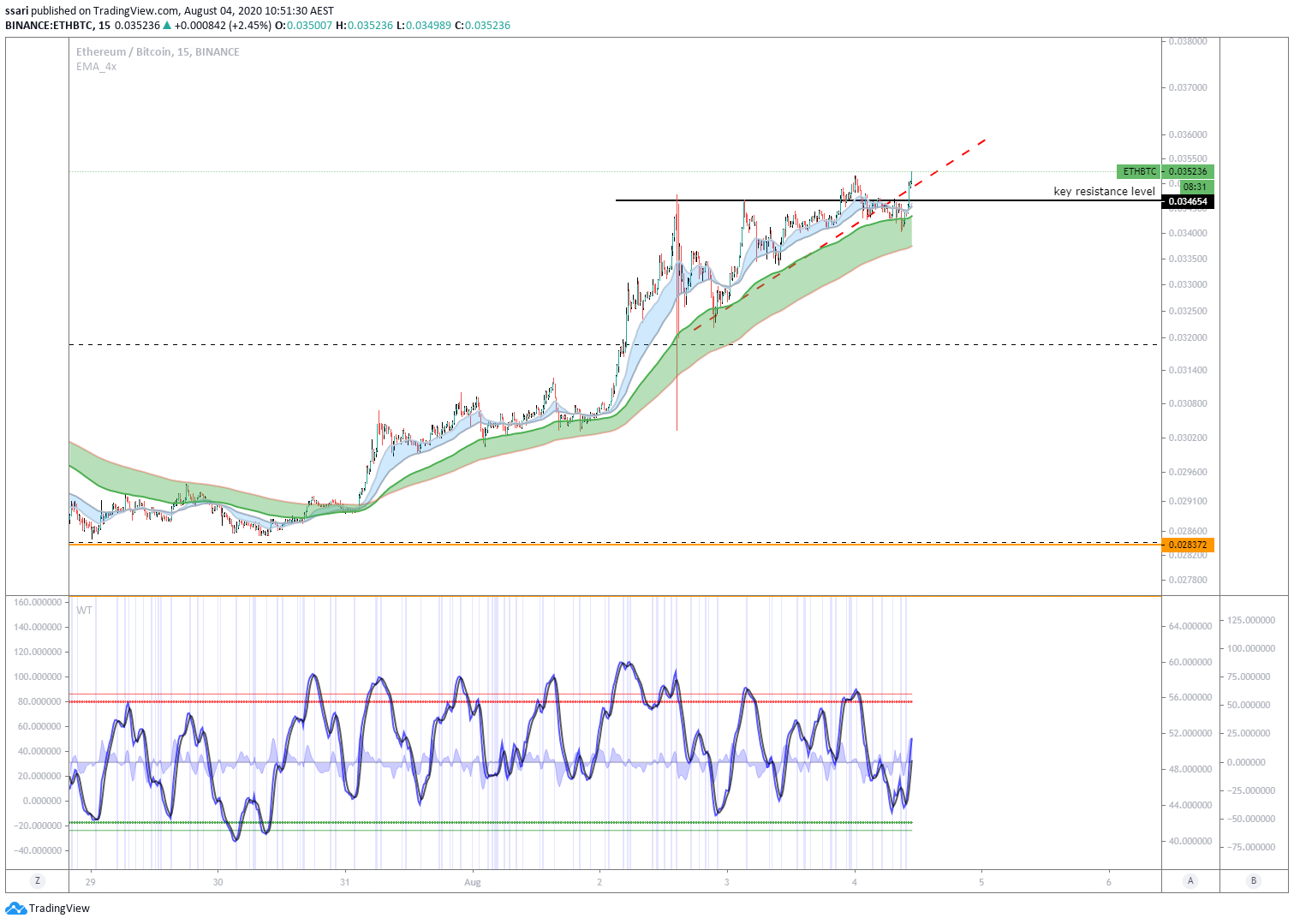The image size is (1294, 924).
Task: Click the date label 3 on time axis
Action: click(727, 882)
